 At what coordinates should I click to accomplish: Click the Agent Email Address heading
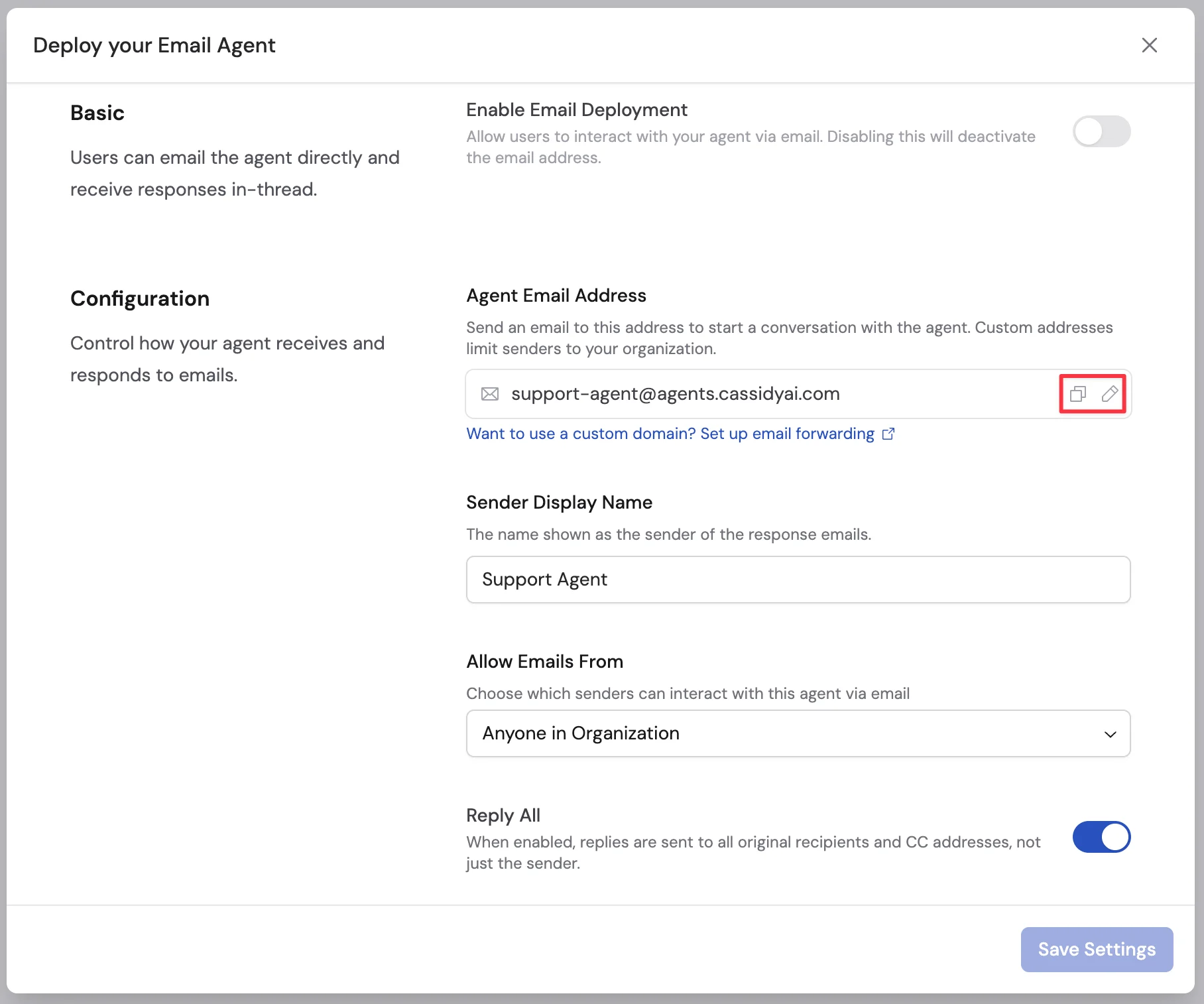tap(556, 295)
